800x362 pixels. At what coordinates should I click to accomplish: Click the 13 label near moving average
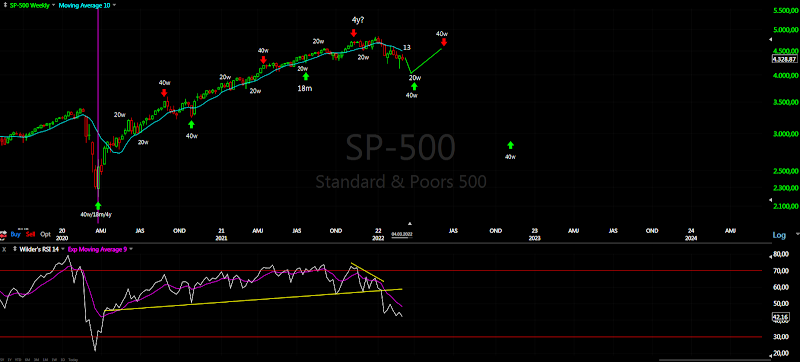point(407,47)
